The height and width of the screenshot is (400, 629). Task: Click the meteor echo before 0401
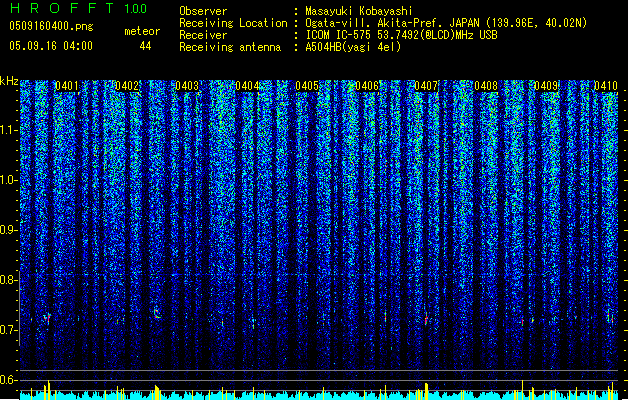click(47, 319)
